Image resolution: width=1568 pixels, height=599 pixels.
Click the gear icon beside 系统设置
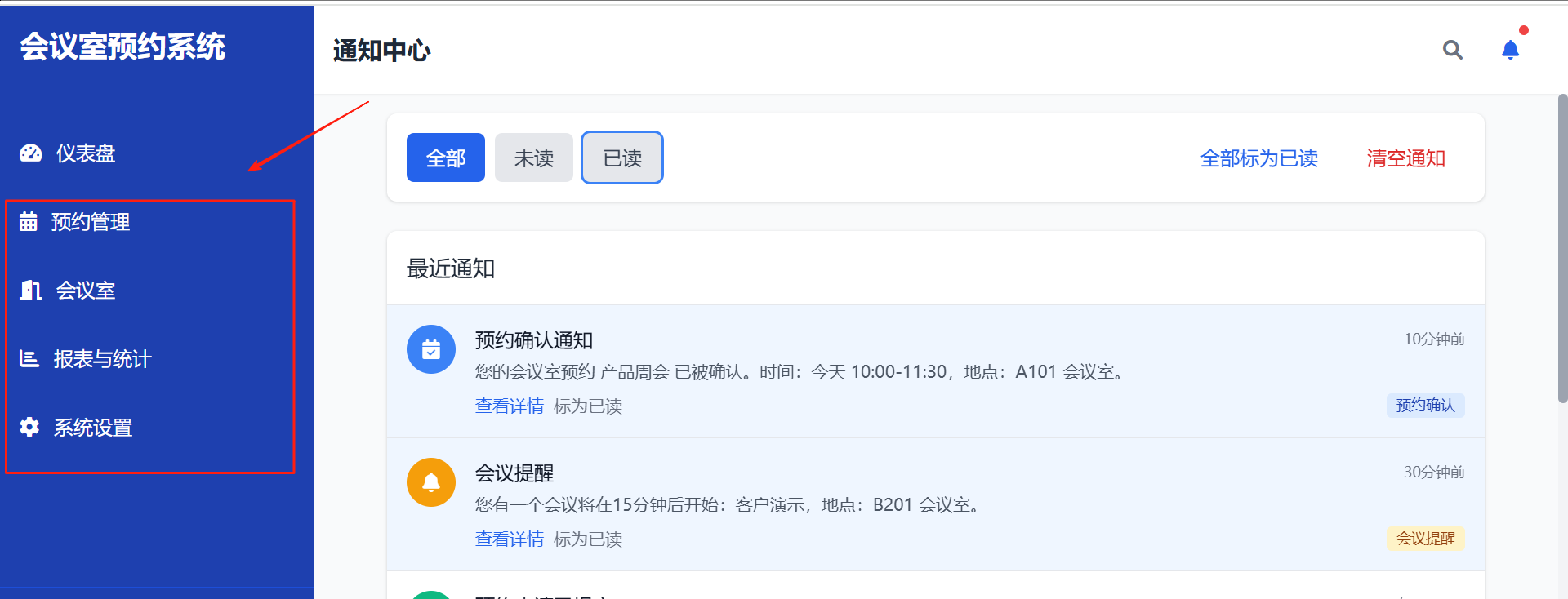pyautogui.click(x=29, y=427)
